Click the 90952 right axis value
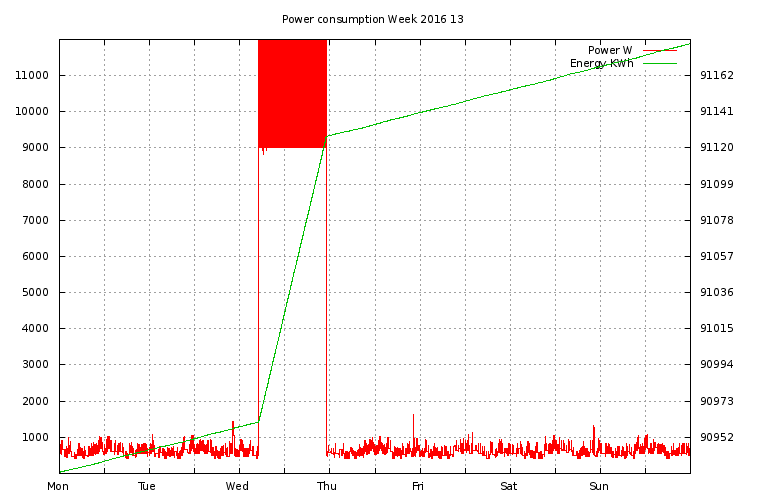Image resolution: width=768 pixels, height=500 pixels. point(717,437)
